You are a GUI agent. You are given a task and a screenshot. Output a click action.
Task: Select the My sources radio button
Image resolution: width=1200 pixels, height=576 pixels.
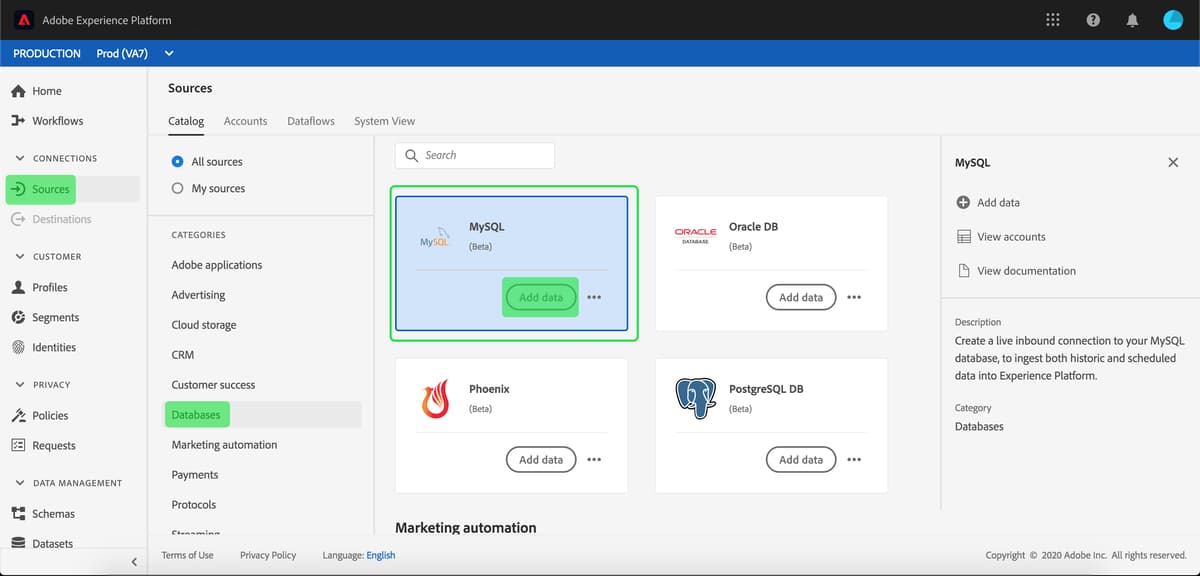pyautogui.click(x=178, y=188)
